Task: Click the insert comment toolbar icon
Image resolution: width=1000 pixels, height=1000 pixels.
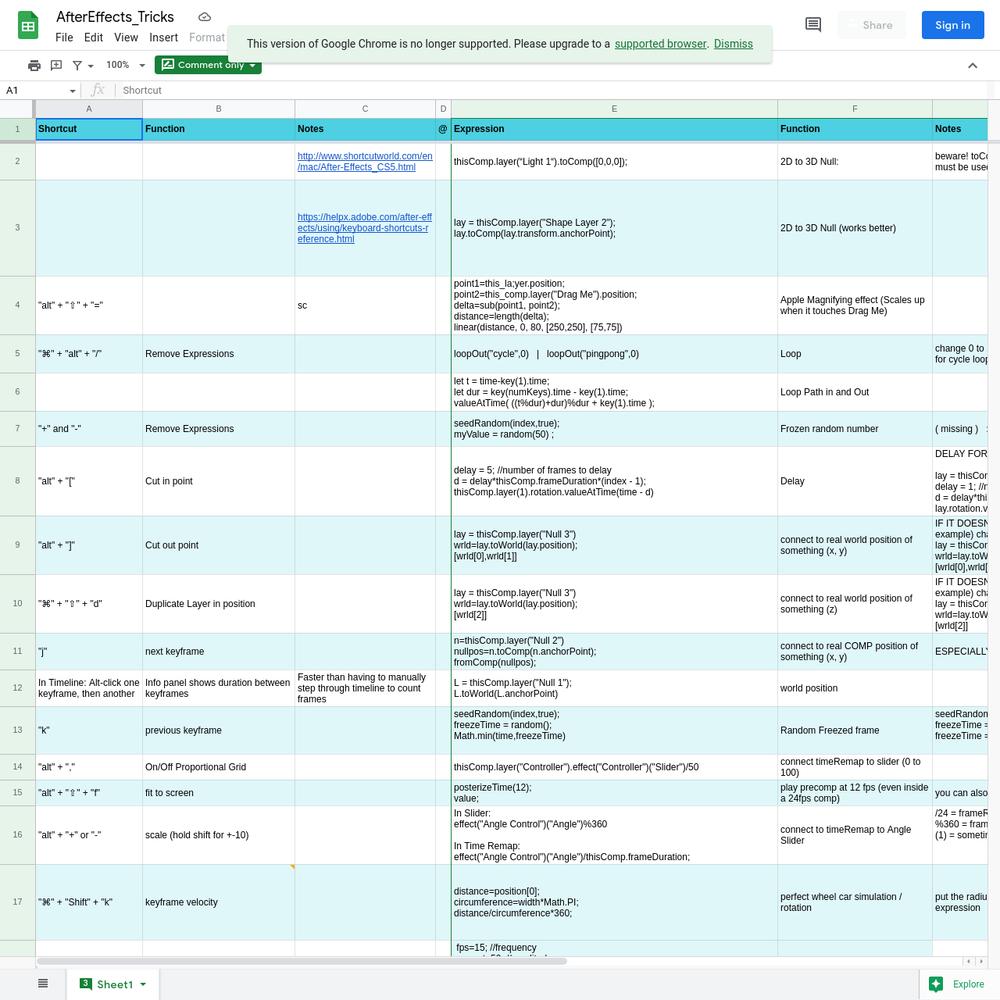Action: [56, 65]
